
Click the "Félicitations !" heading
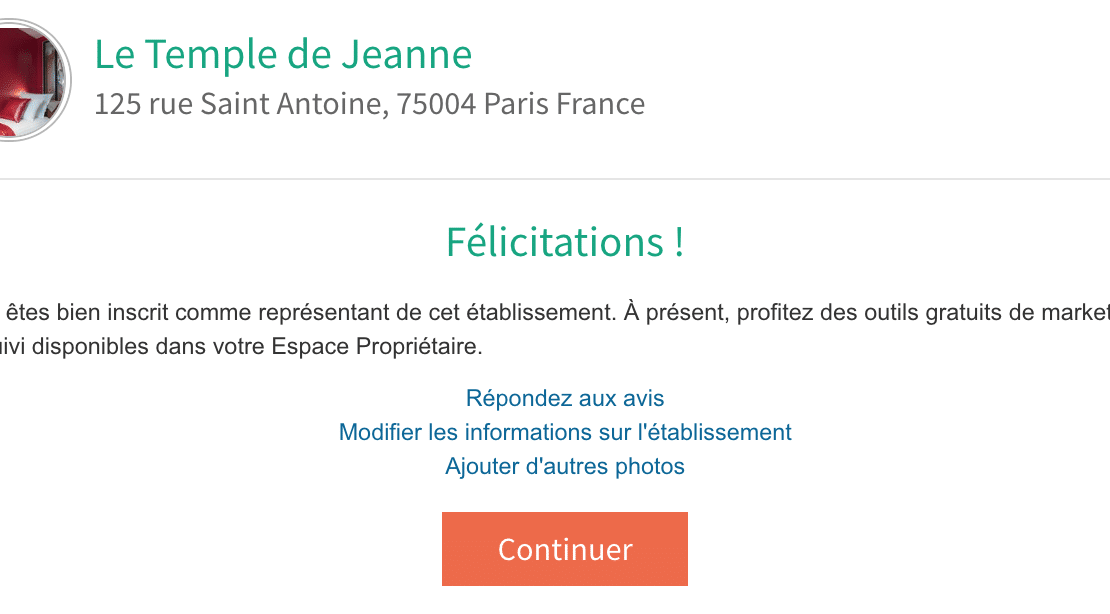point(565,242)
